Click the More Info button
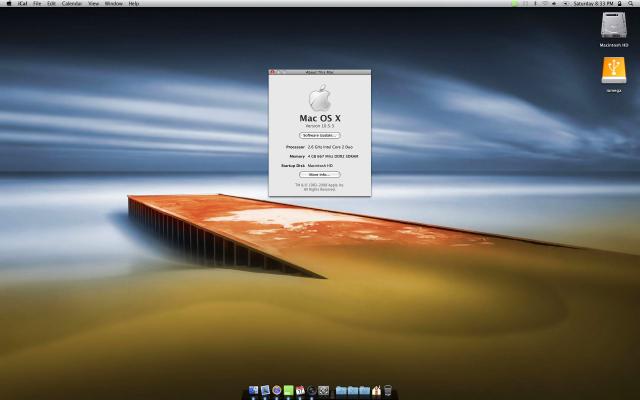 [x=320, y=174]
